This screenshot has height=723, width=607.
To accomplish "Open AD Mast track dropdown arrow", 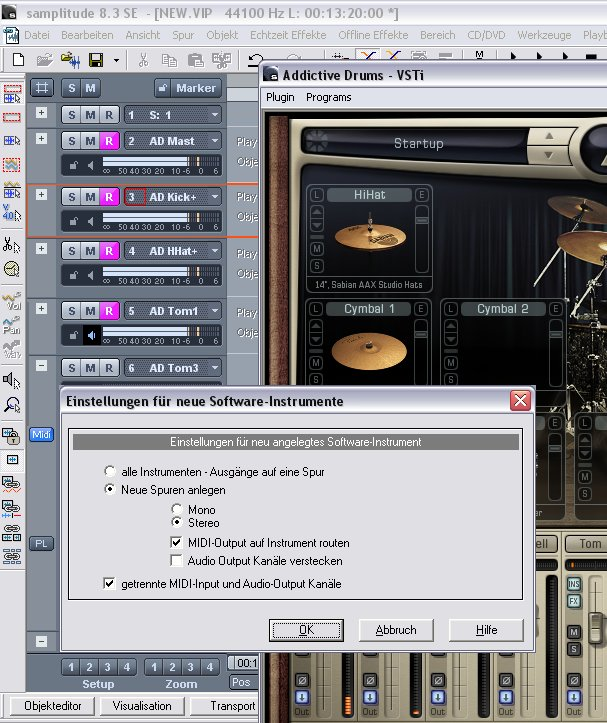I will click(x=215, y=141).
